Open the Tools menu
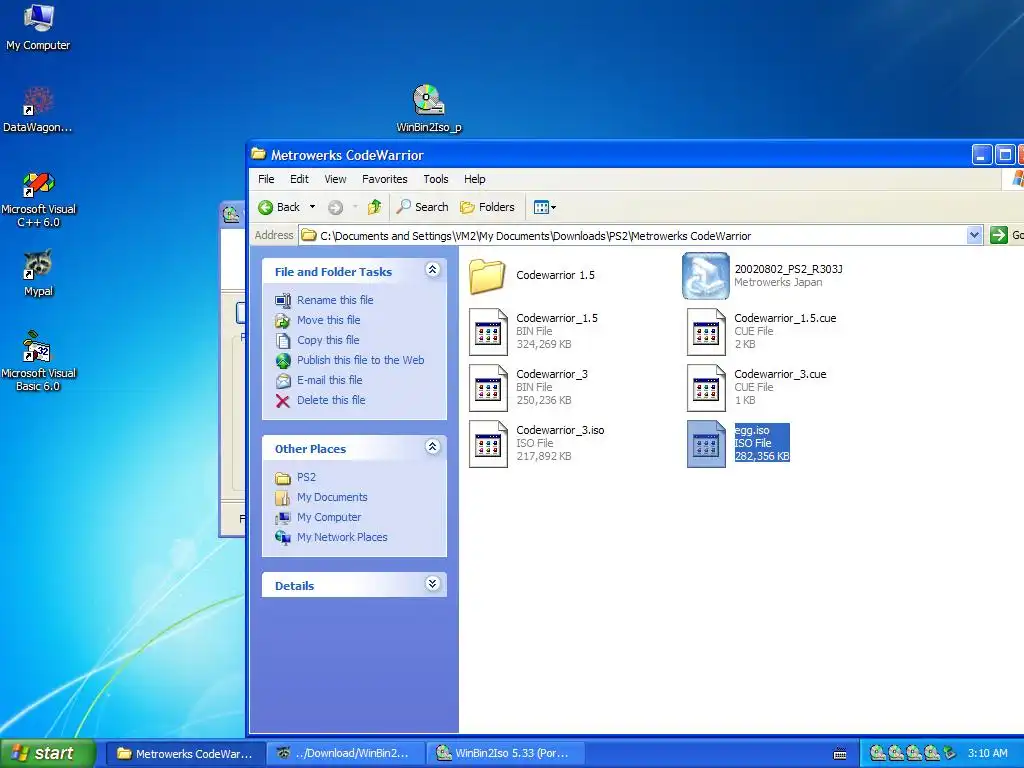Screen dimensions: 1024x768 [x=436, y=179]
